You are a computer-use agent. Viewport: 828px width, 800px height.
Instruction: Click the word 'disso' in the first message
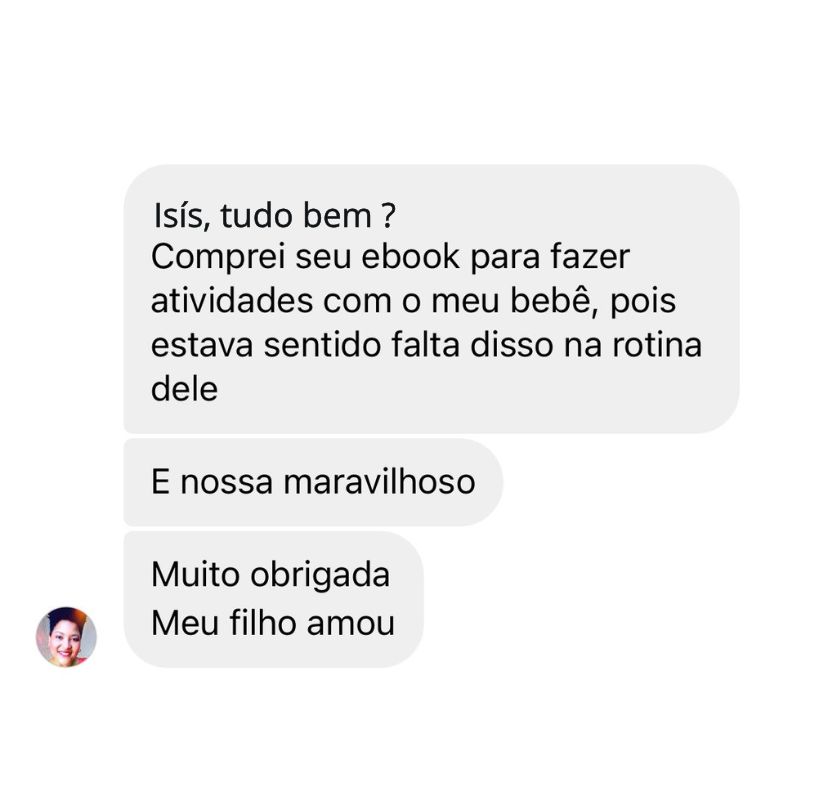coord(511,345)
